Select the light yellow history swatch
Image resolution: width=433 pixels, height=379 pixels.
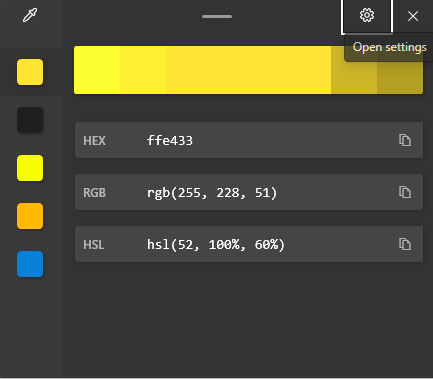tap(30, 72)
